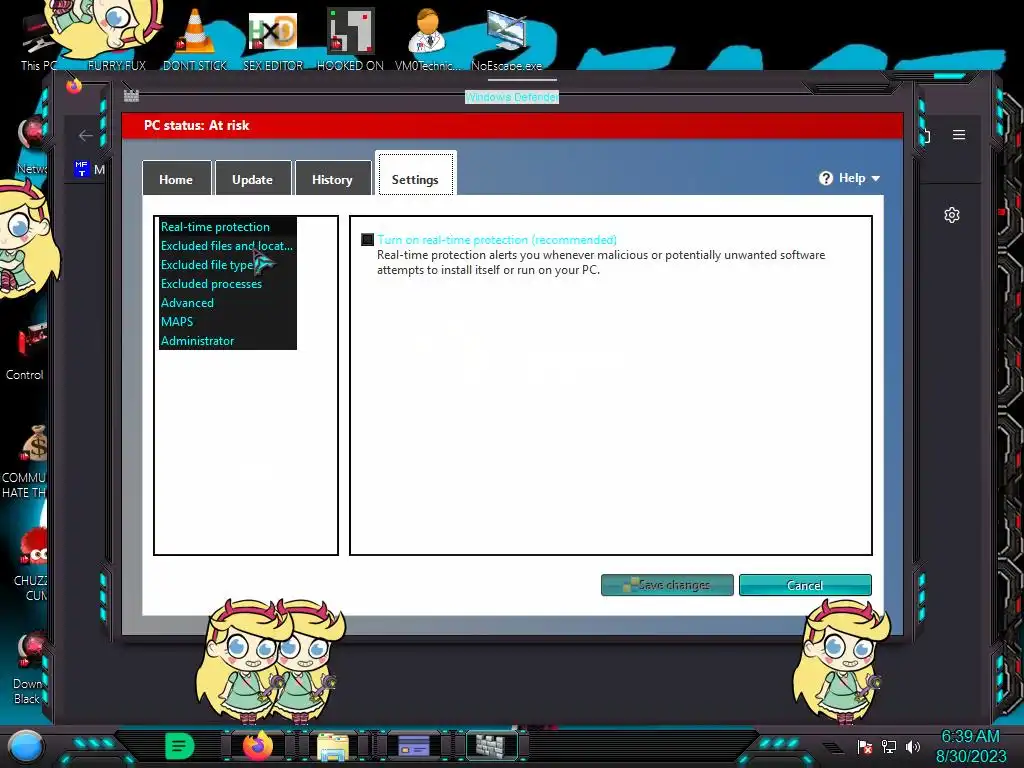1024x768 pixels.
Task: Select Administrator in settings list
Action: (197, 340)
